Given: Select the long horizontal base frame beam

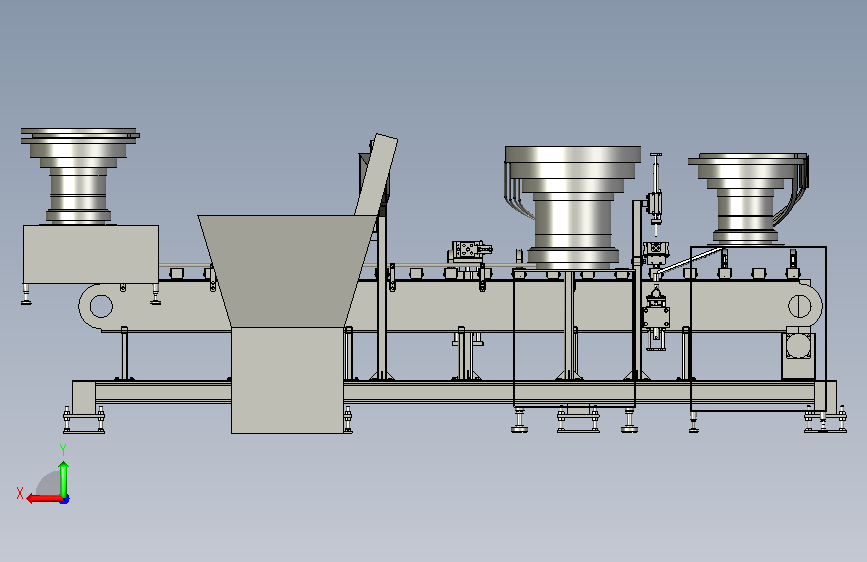Looking at the screenshot, I should (453, 392).
